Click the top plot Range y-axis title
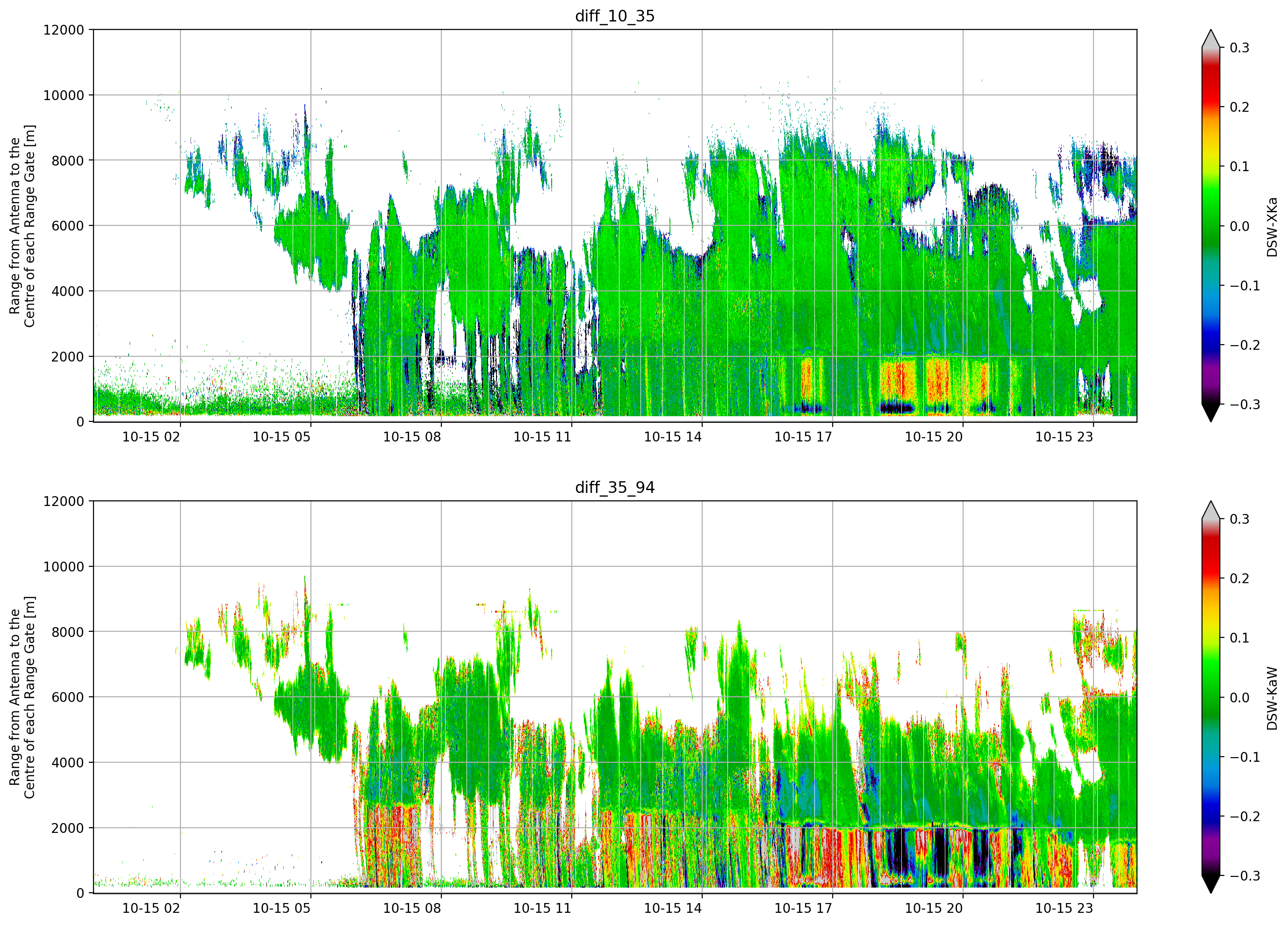1288x925 pixels. tap(22, 226)
